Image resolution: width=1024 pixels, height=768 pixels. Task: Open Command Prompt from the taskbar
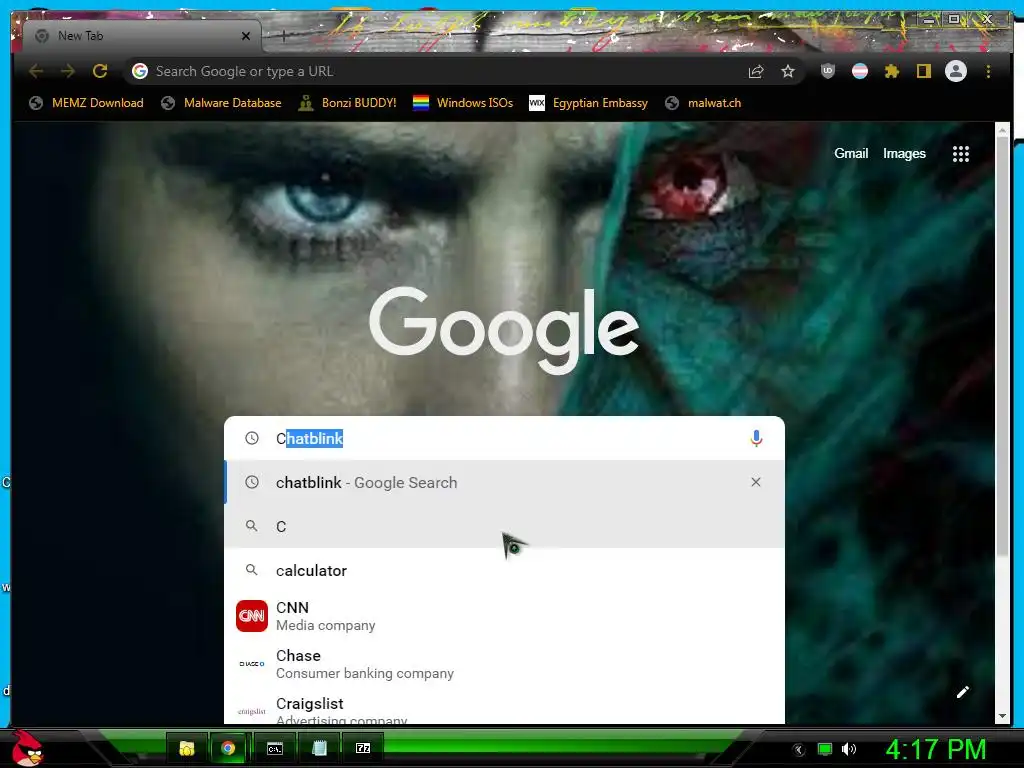tap(275, 748)
